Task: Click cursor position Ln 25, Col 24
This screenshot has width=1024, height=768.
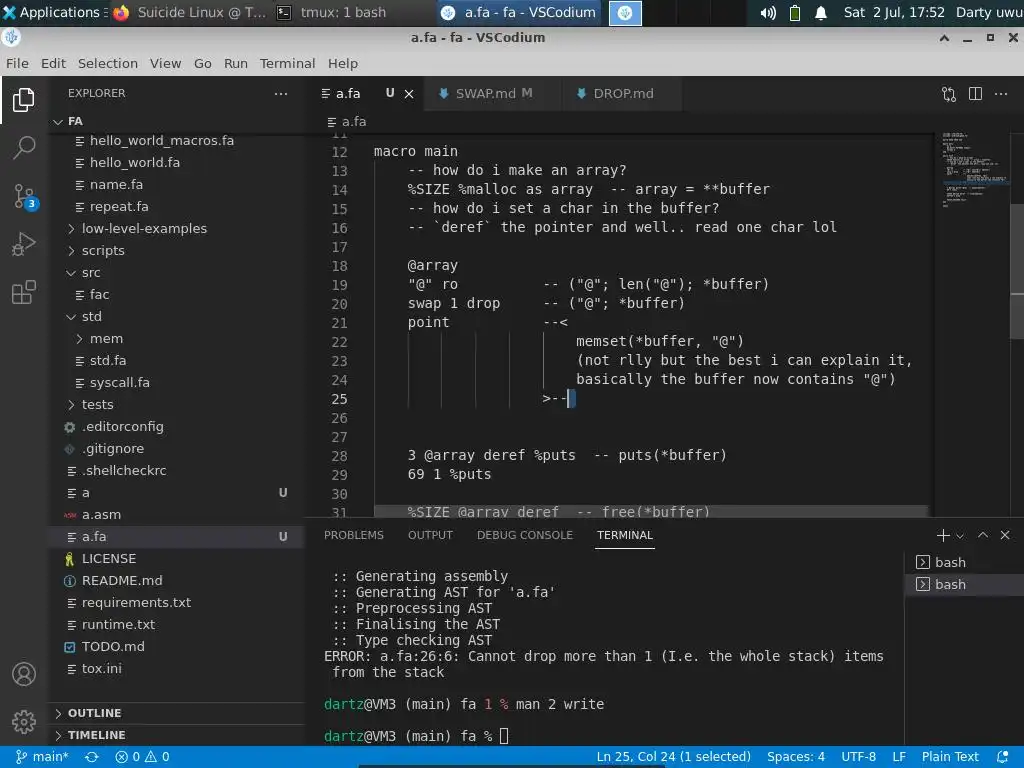Action: coord(673,757)
